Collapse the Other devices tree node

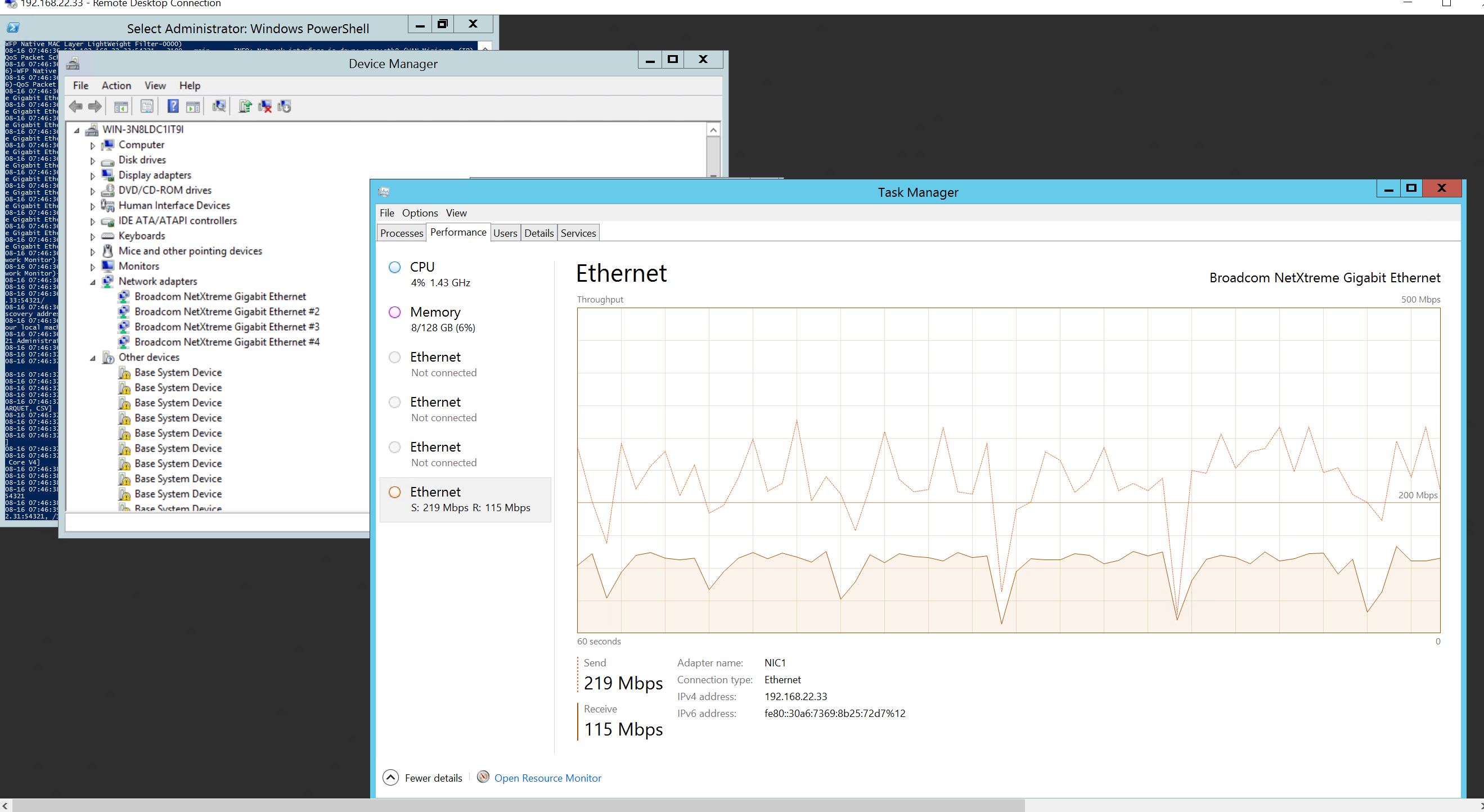tap(93, 358)
